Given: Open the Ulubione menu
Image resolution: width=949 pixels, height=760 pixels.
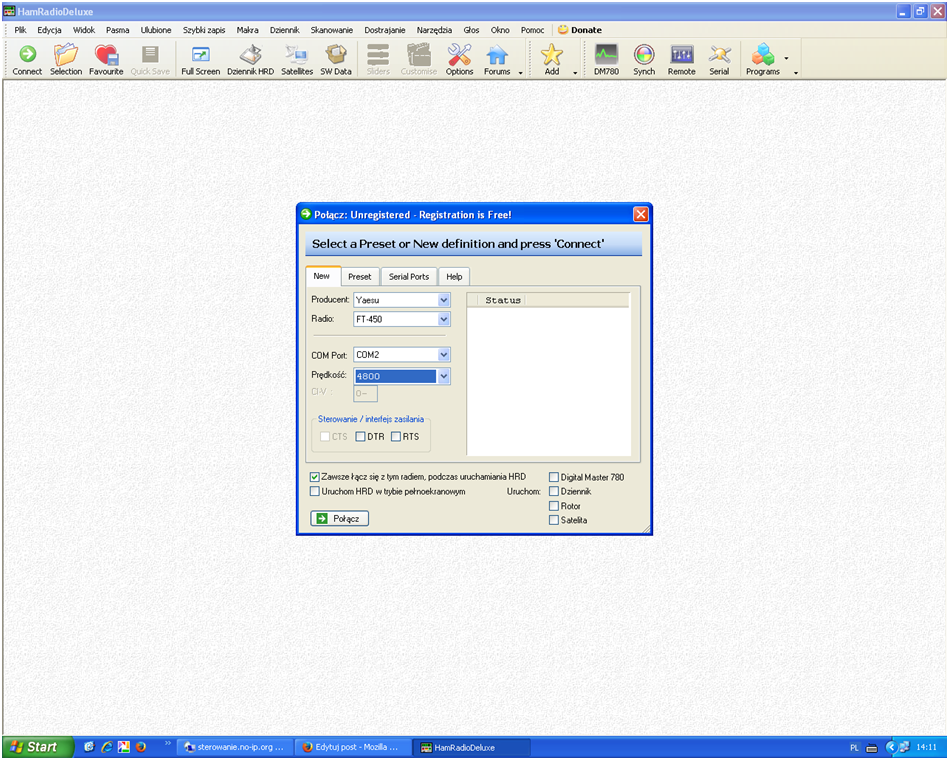Looking at the screenshot, I should coord(156,30).
